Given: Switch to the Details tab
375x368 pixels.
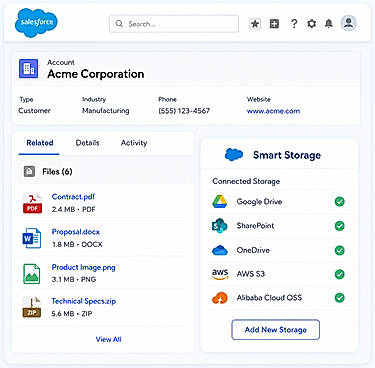Looking at the screenshot, I should point(87,143).
